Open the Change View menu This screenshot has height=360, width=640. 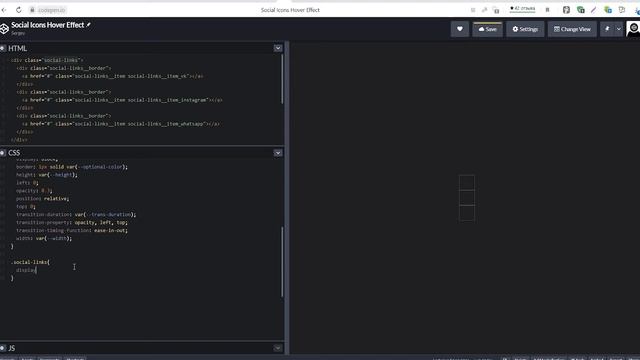tap(572, 29)
